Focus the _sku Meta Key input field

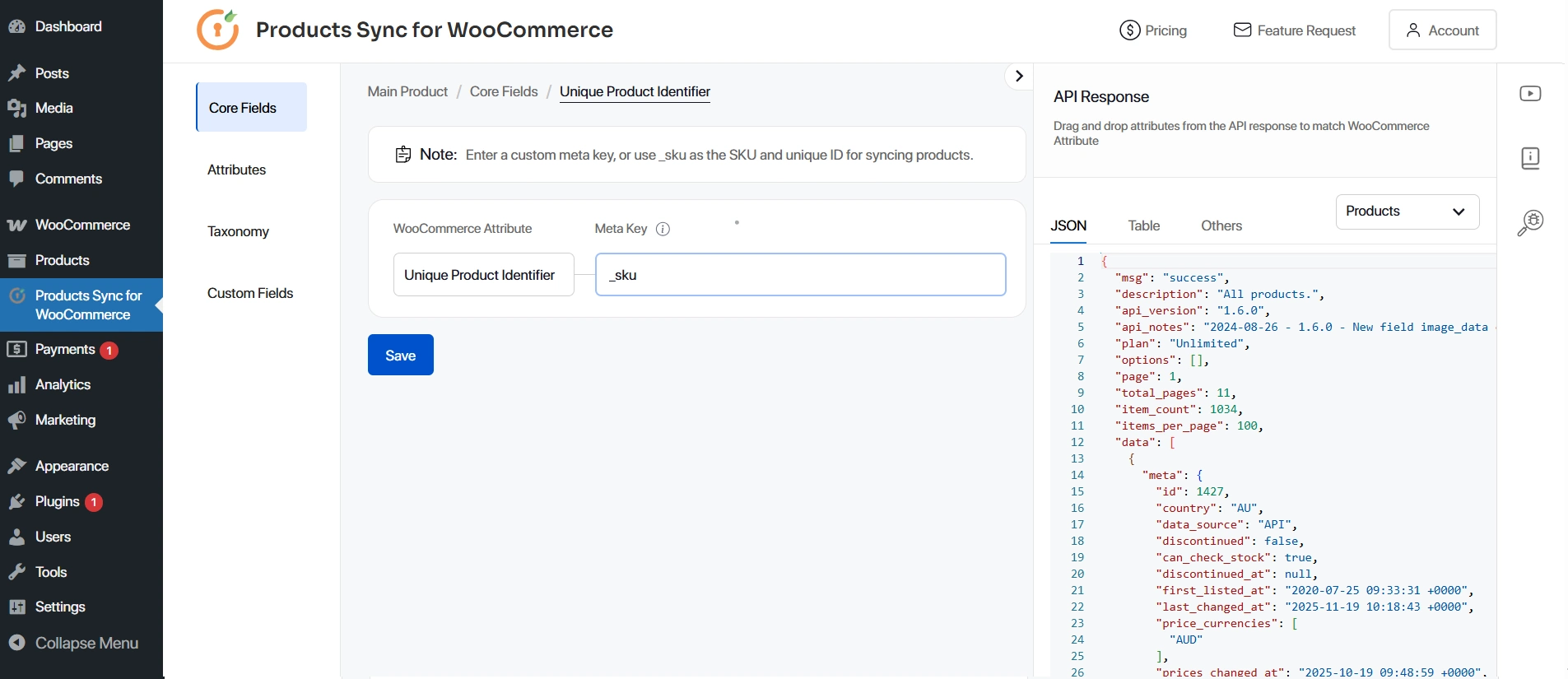pyautogui.click(x=800, y=274)
